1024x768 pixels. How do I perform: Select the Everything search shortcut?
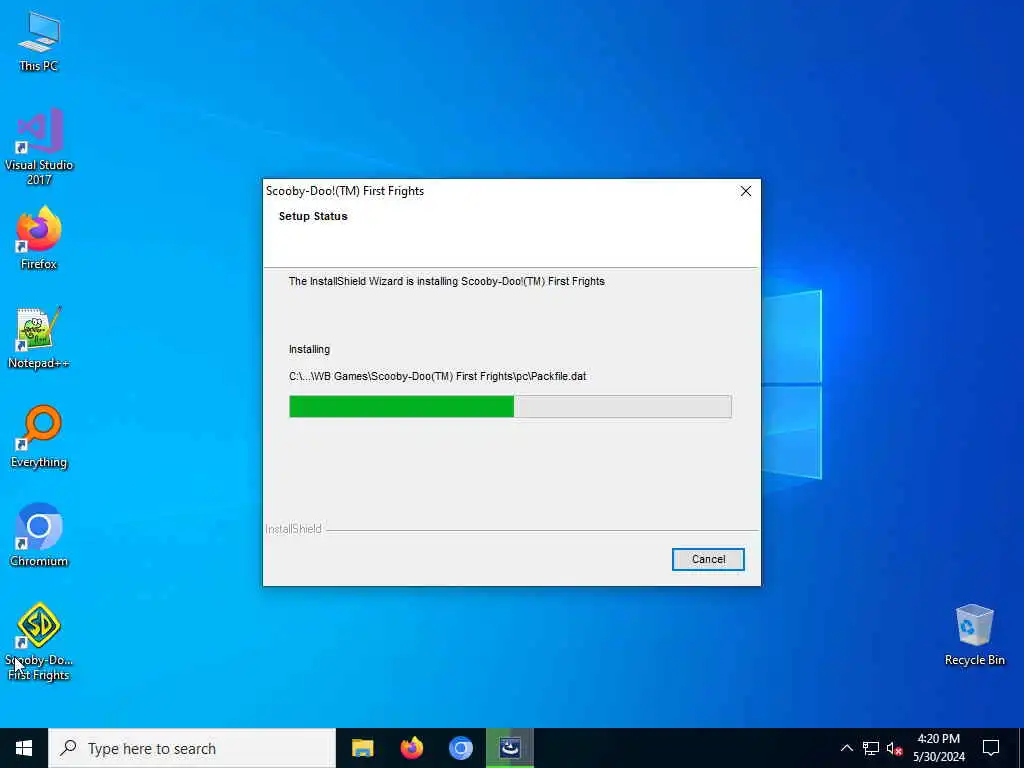(x=39, y=437)
